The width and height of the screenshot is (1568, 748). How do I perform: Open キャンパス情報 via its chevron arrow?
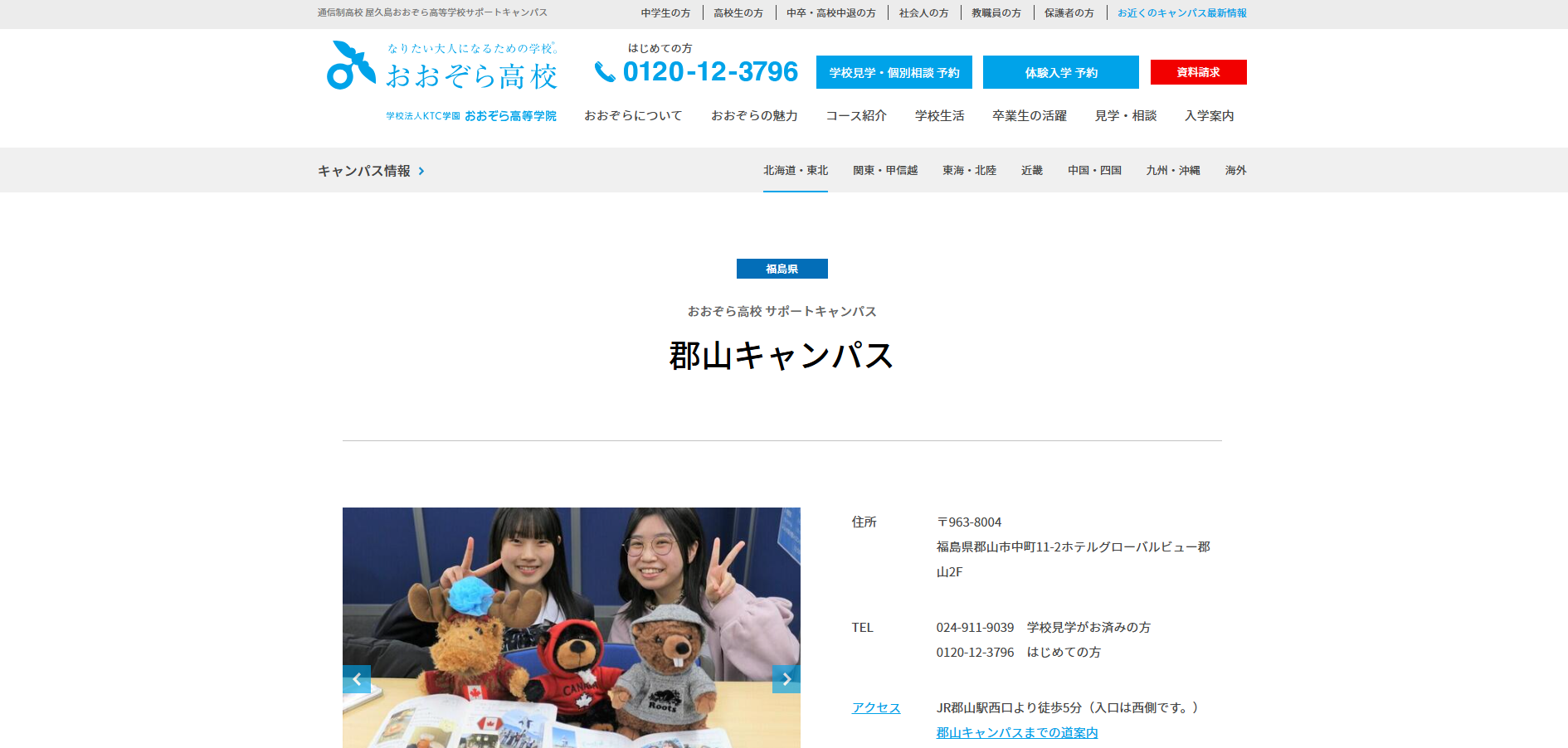pos(421,172)
